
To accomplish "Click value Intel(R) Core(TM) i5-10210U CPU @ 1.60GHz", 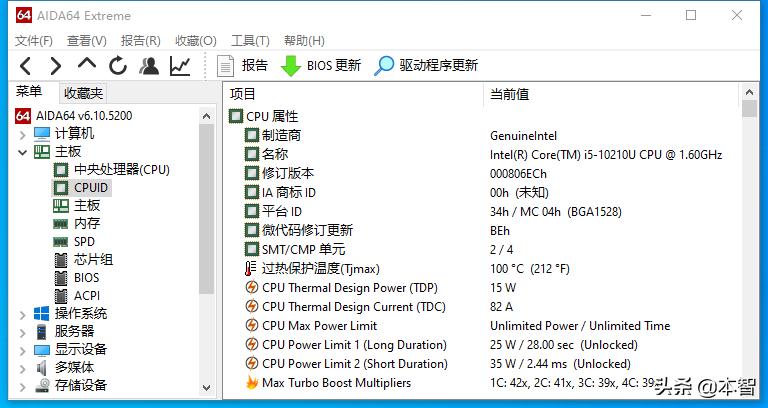I will click(606, 155).
